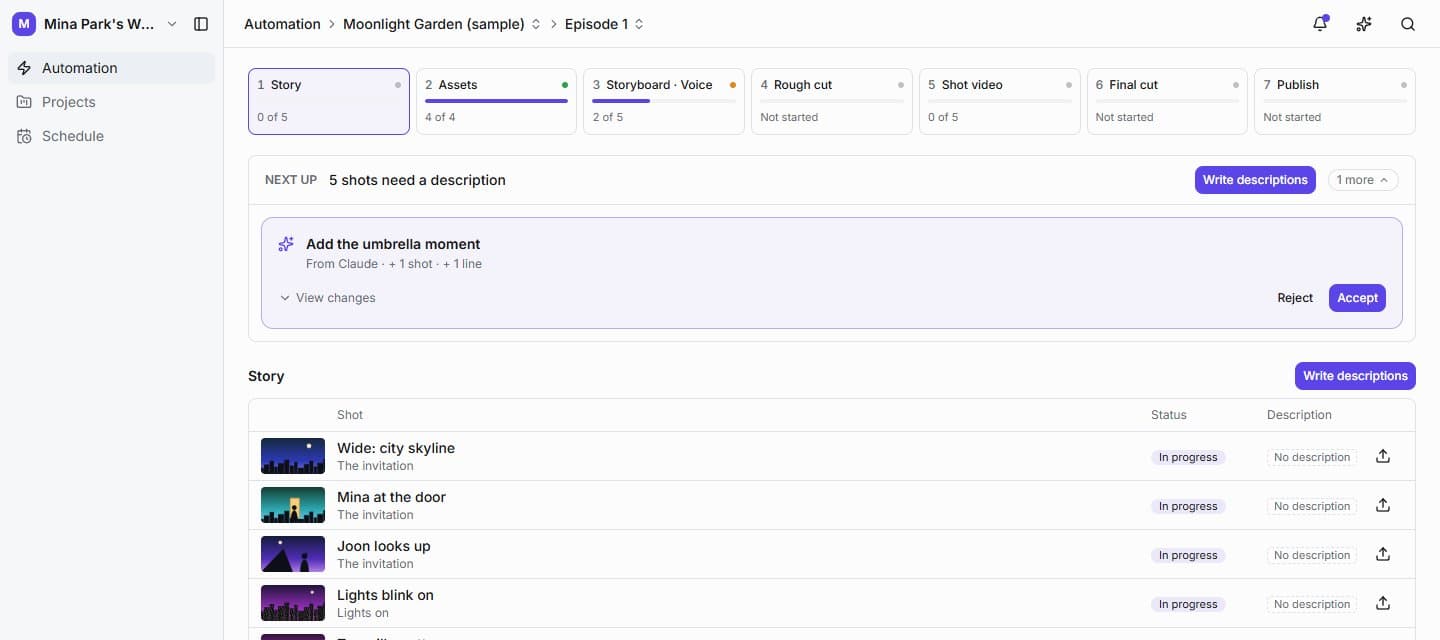Click Write descriptions in the Next Up bar
Image resolution: width=1440 pixels, height=640 pixels.
click(1255, 180)
